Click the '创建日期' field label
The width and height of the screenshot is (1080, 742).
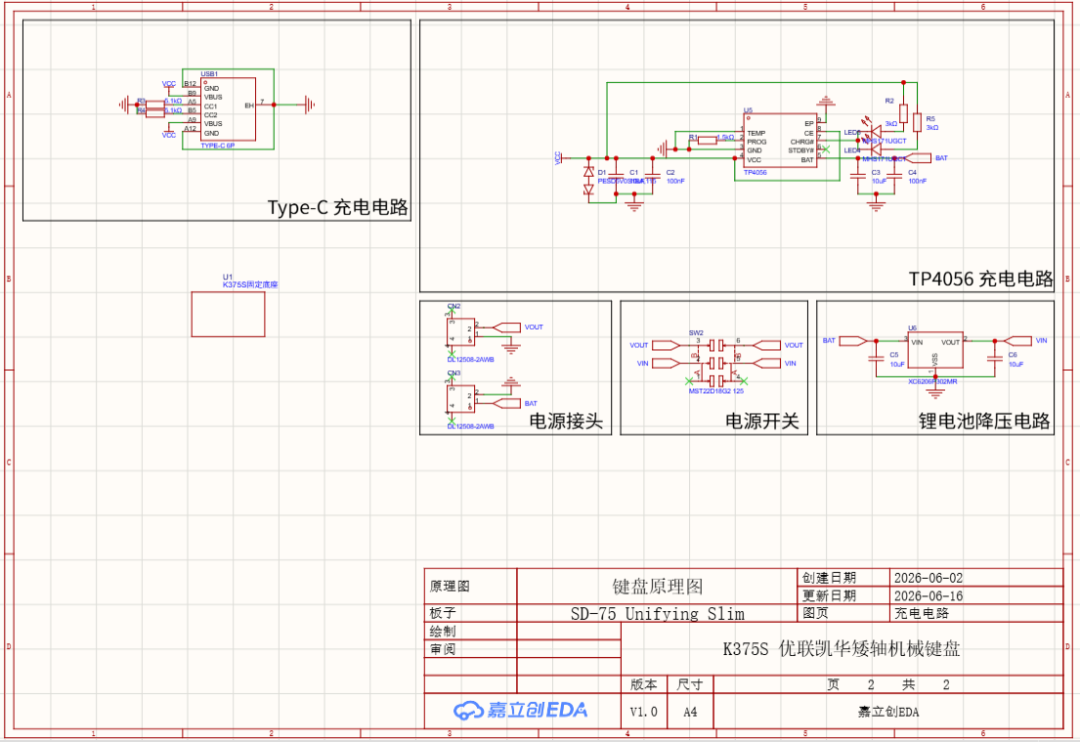(x=829, y=578)
